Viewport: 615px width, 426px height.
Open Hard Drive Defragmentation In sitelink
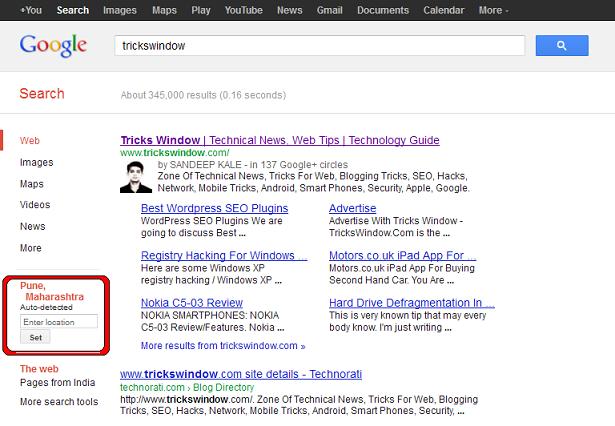click(412, 303)
